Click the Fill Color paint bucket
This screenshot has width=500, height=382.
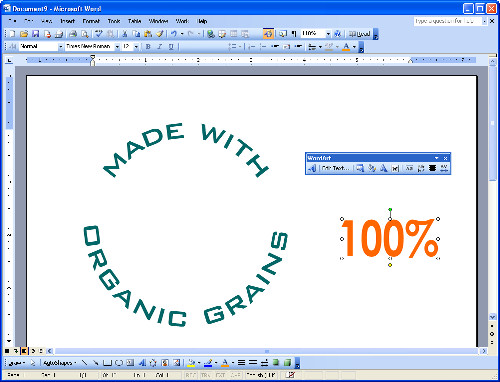click(191, 362)
